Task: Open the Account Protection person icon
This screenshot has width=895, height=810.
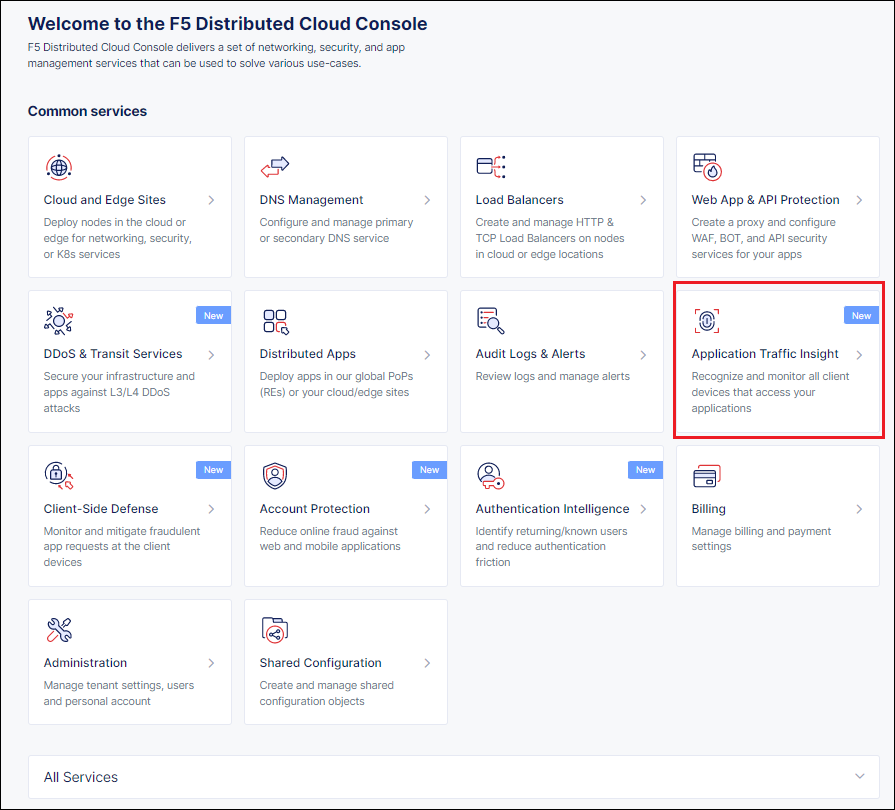Action: point(274,476)
